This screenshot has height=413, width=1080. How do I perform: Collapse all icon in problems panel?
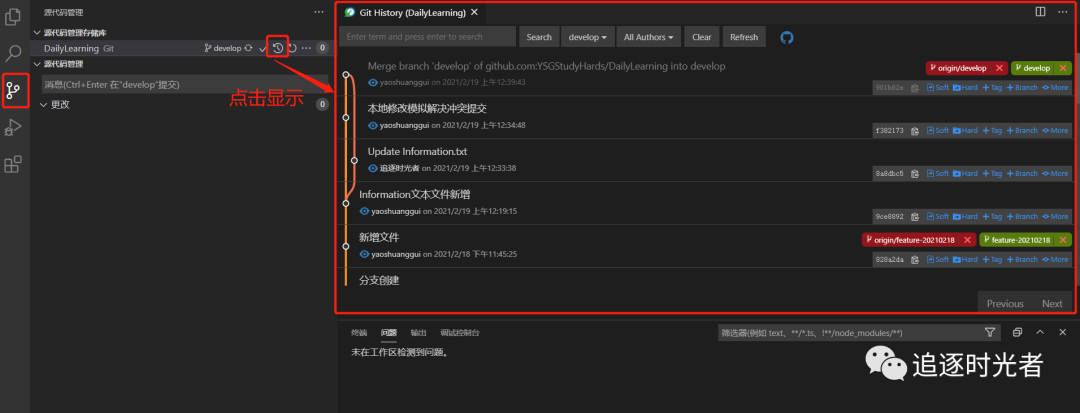1017,332
